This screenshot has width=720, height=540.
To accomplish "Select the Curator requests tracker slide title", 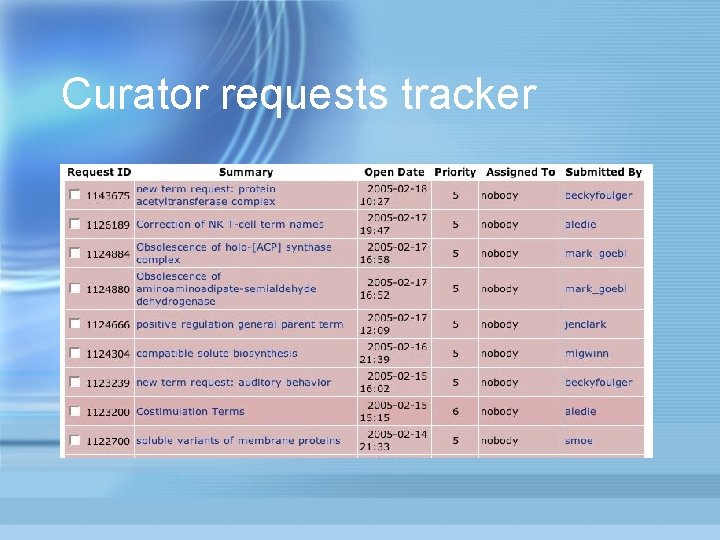I will coord(299,94).
